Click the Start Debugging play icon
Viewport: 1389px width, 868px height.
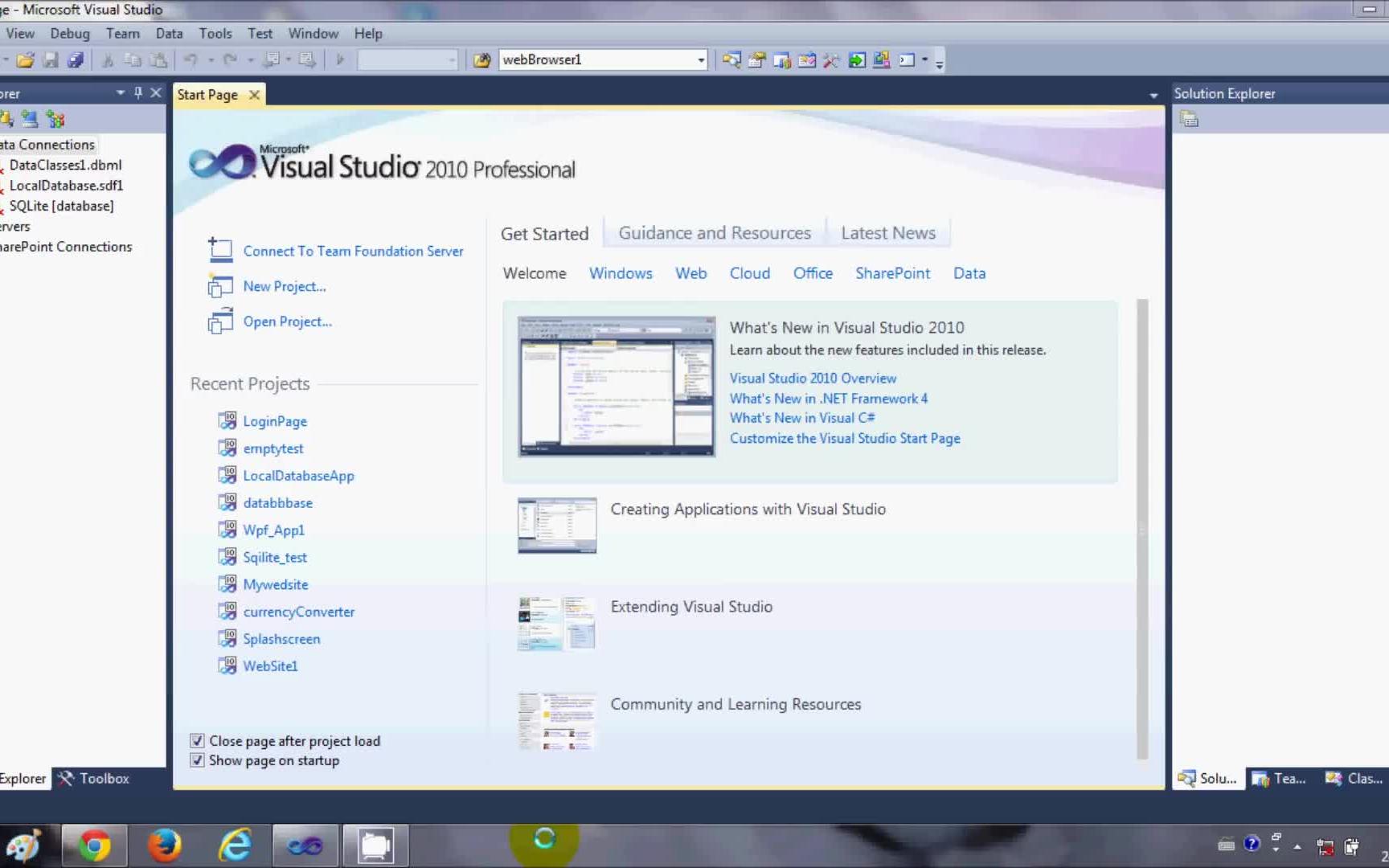[x=340, y=59]
